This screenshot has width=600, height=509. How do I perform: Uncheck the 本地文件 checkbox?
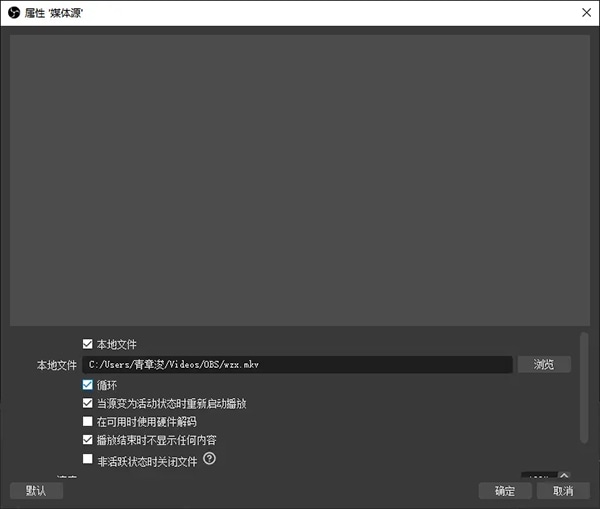[x=88, y=344]
